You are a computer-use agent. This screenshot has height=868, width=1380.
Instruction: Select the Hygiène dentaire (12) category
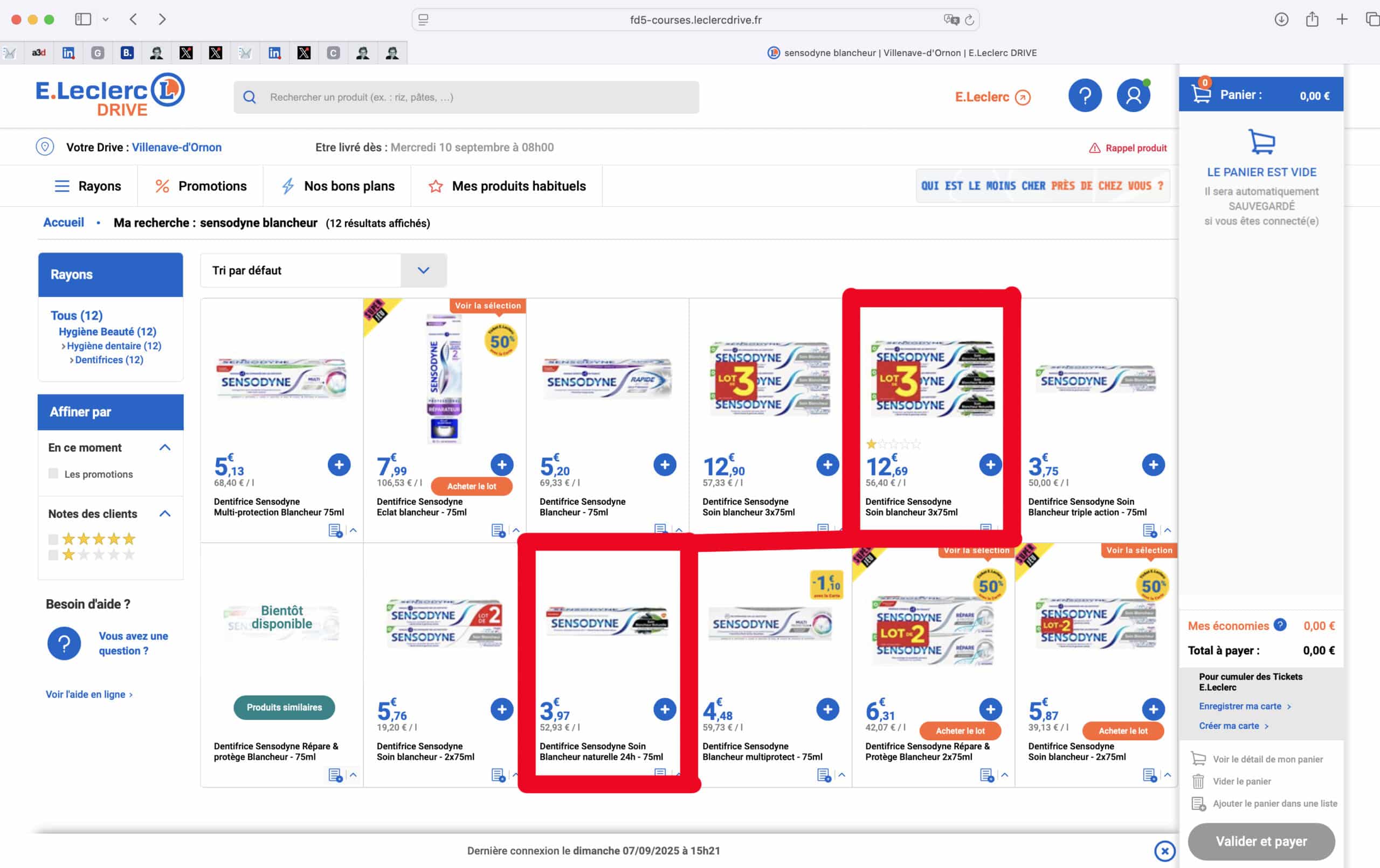(x=114, y=345)
